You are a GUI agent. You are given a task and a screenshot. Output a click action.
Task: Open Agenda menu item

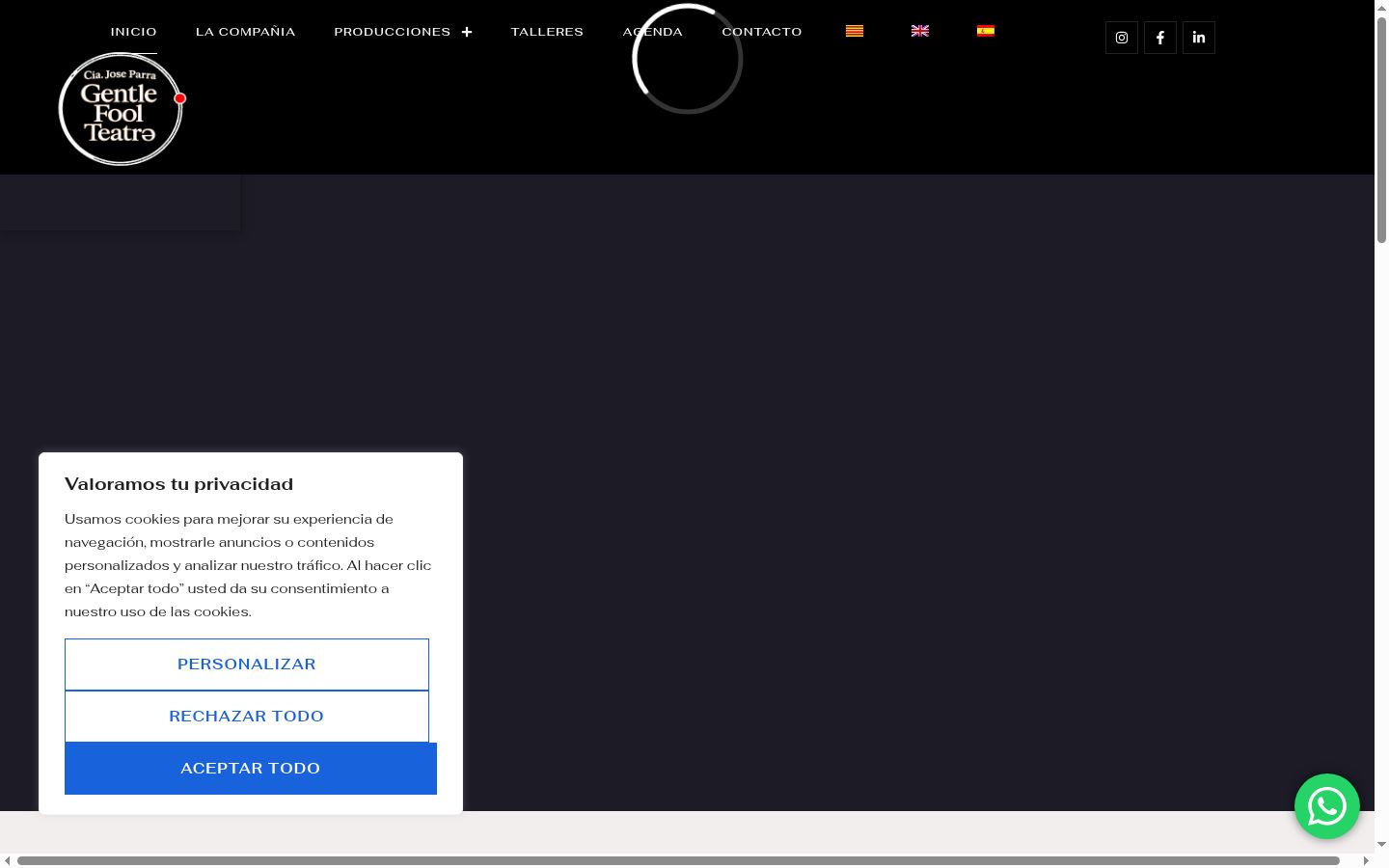(x=653, y=32)
